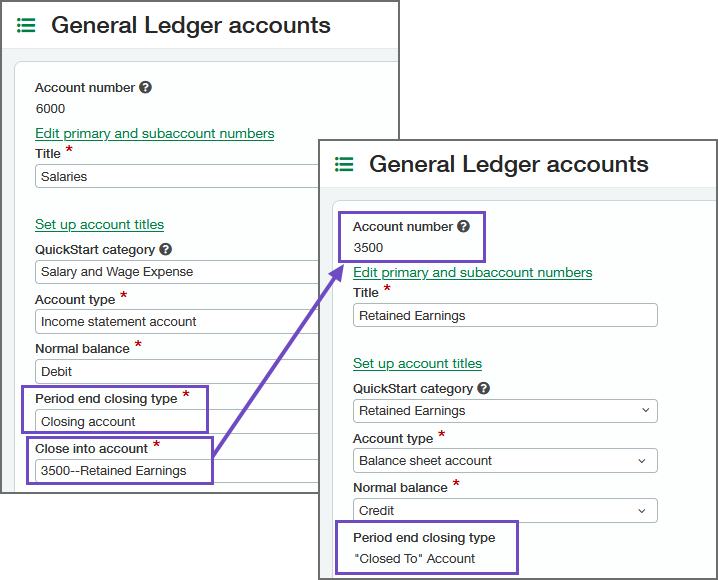Open the menu icon in left General Ledger window
718x580 pixels.
point(27,26)
